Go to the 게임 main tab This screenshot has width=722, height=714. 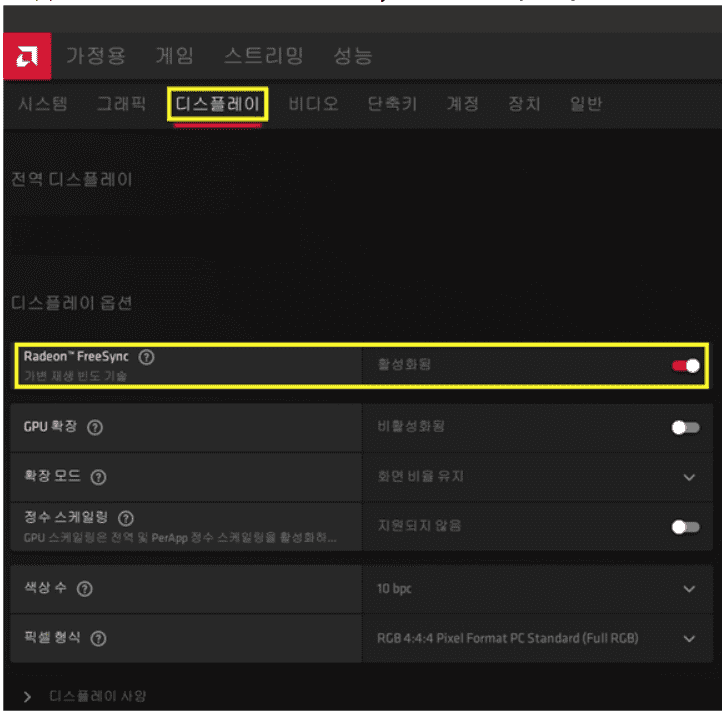click(175, 56)
